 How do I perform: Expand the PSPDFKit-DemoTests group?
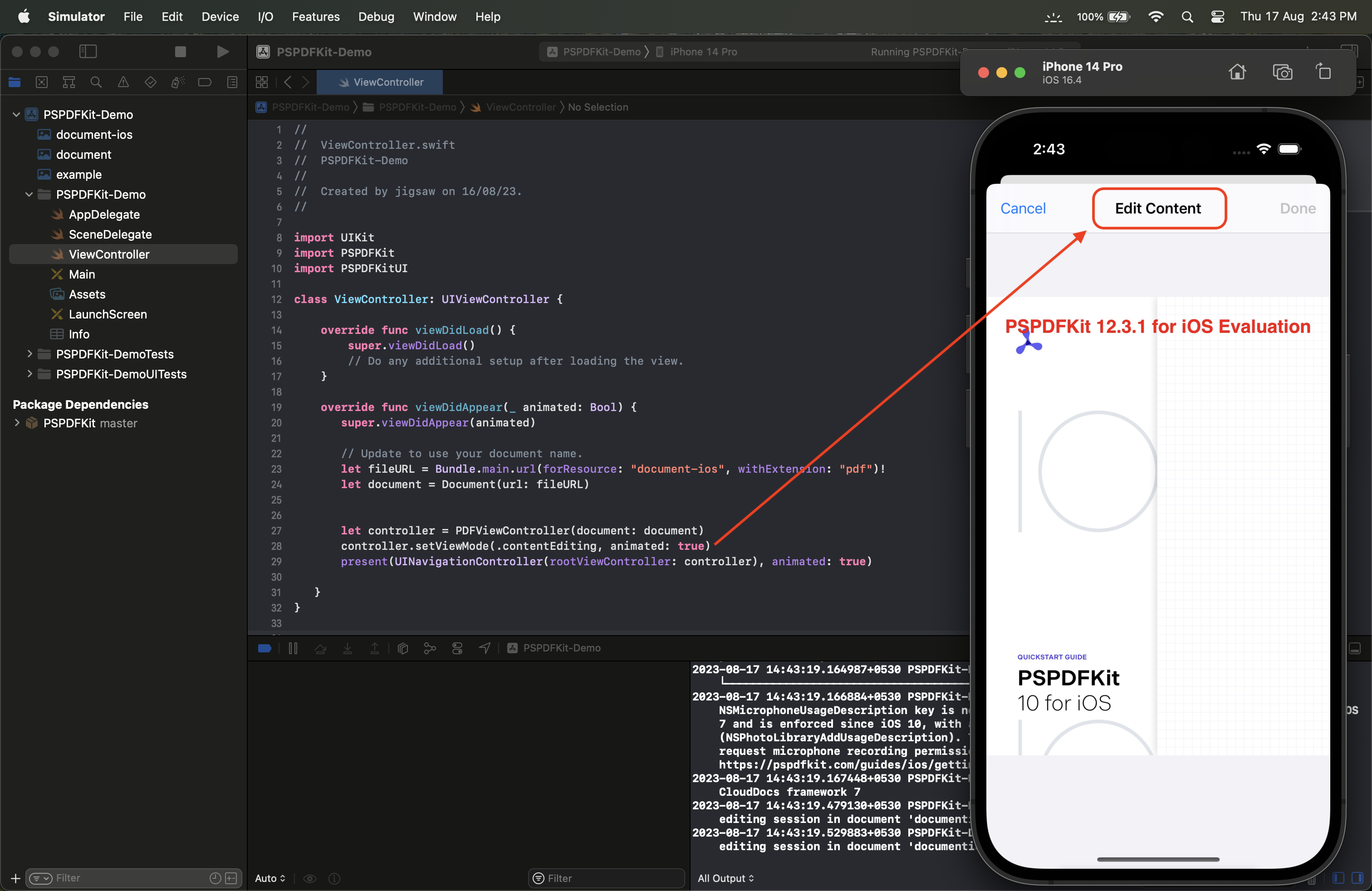click(30, 354)
